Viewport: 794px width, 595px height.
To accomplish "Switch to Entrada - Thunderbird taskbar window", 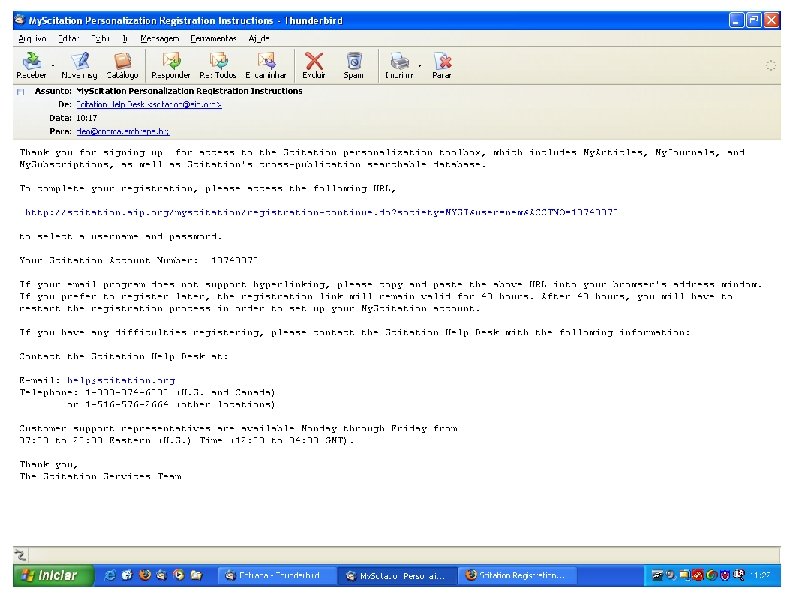I will click(276, 575).
